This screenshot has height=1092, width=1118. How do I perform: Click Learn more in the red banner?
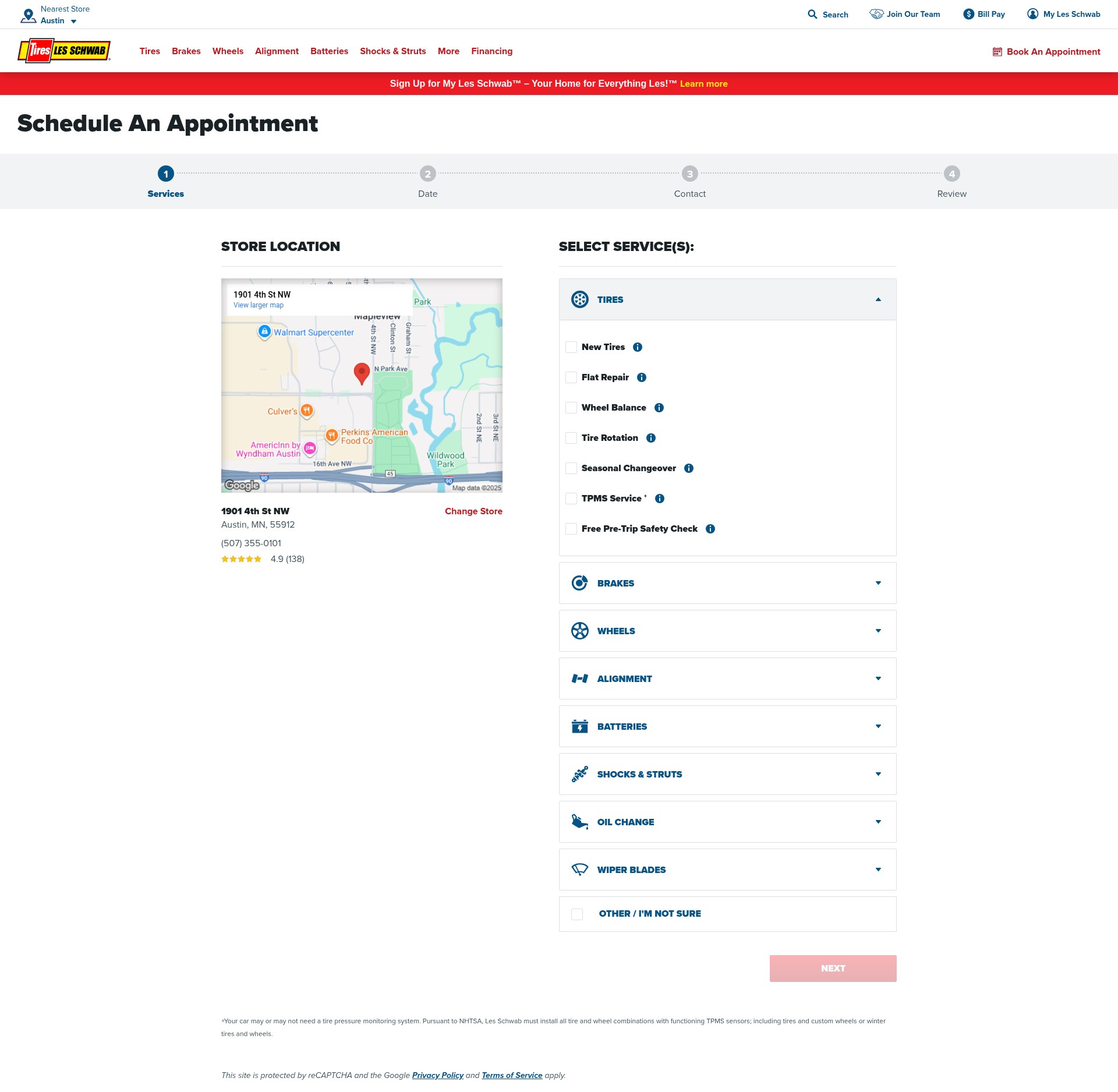pos(703,84)
